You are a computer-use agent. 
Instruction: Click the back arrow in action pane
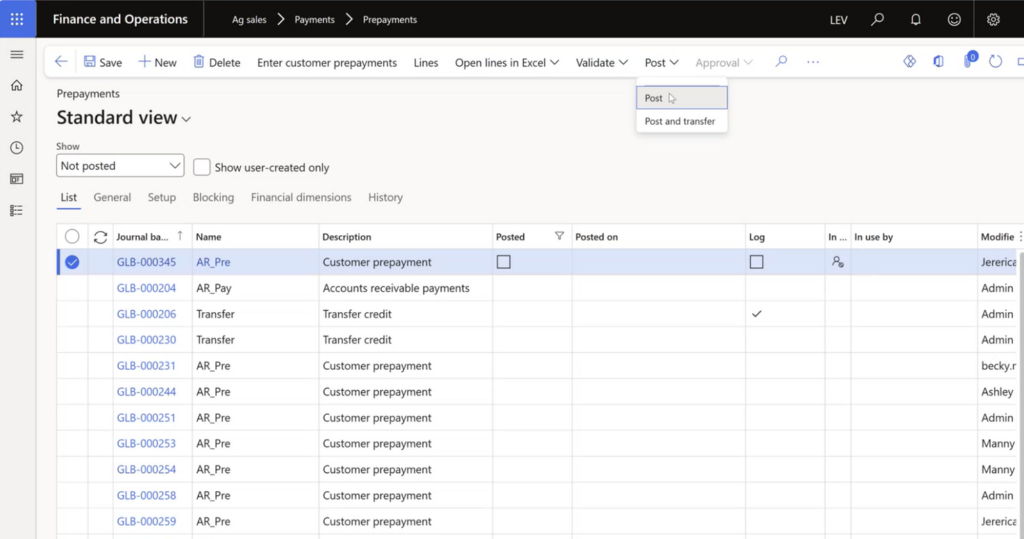[61, 62]
